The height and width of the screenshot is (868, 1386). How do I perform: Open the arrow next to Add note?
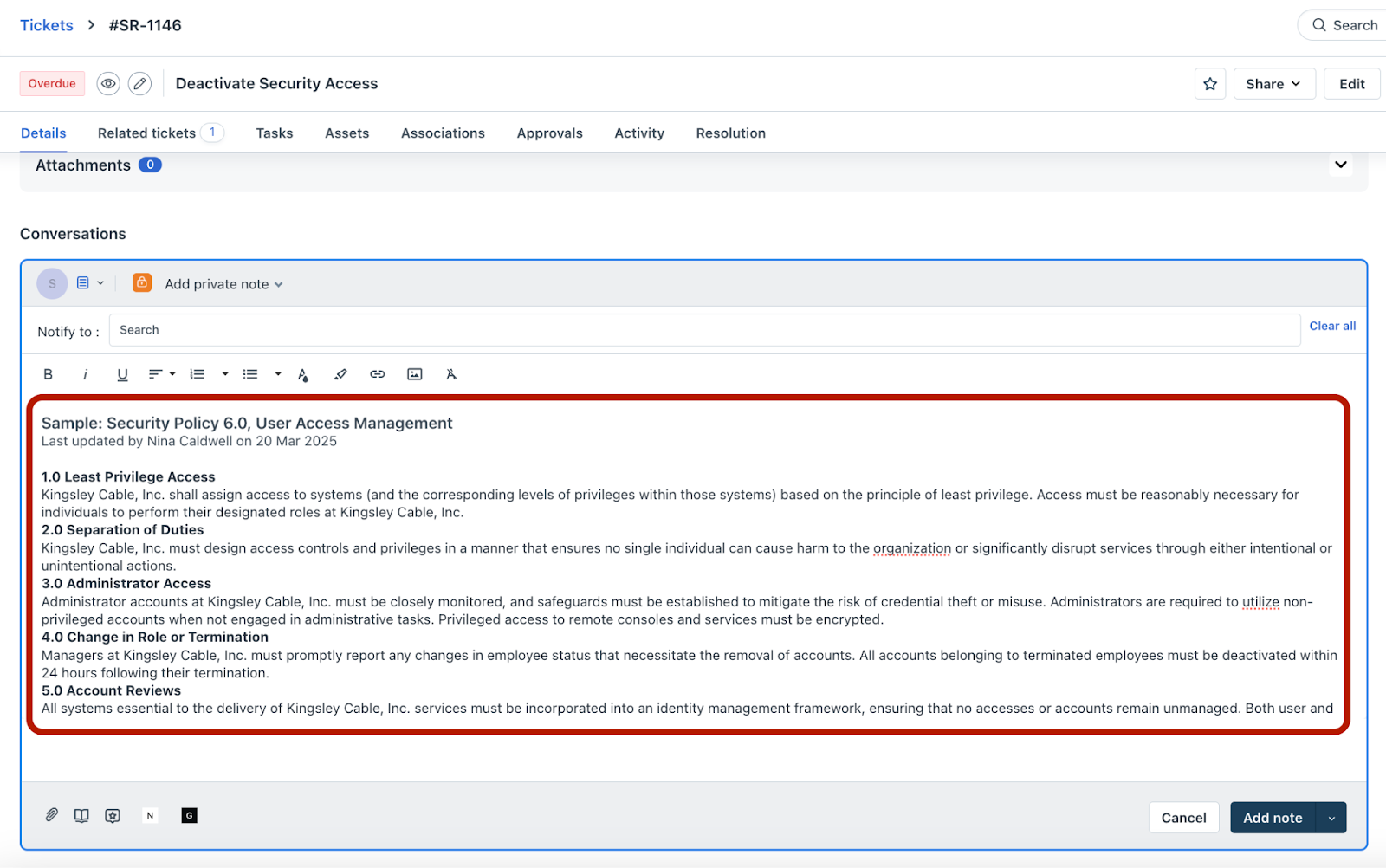[x=1331, y=818]
